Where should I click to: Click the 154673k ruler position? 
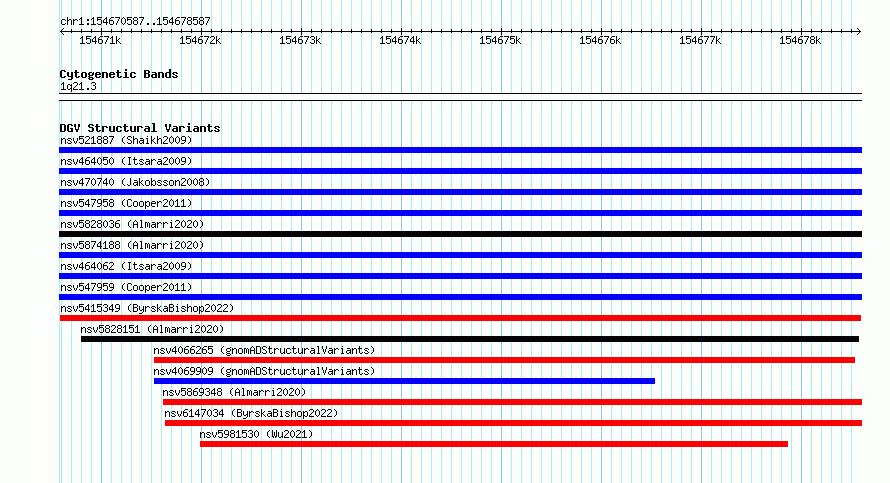(x=300, y=40)
